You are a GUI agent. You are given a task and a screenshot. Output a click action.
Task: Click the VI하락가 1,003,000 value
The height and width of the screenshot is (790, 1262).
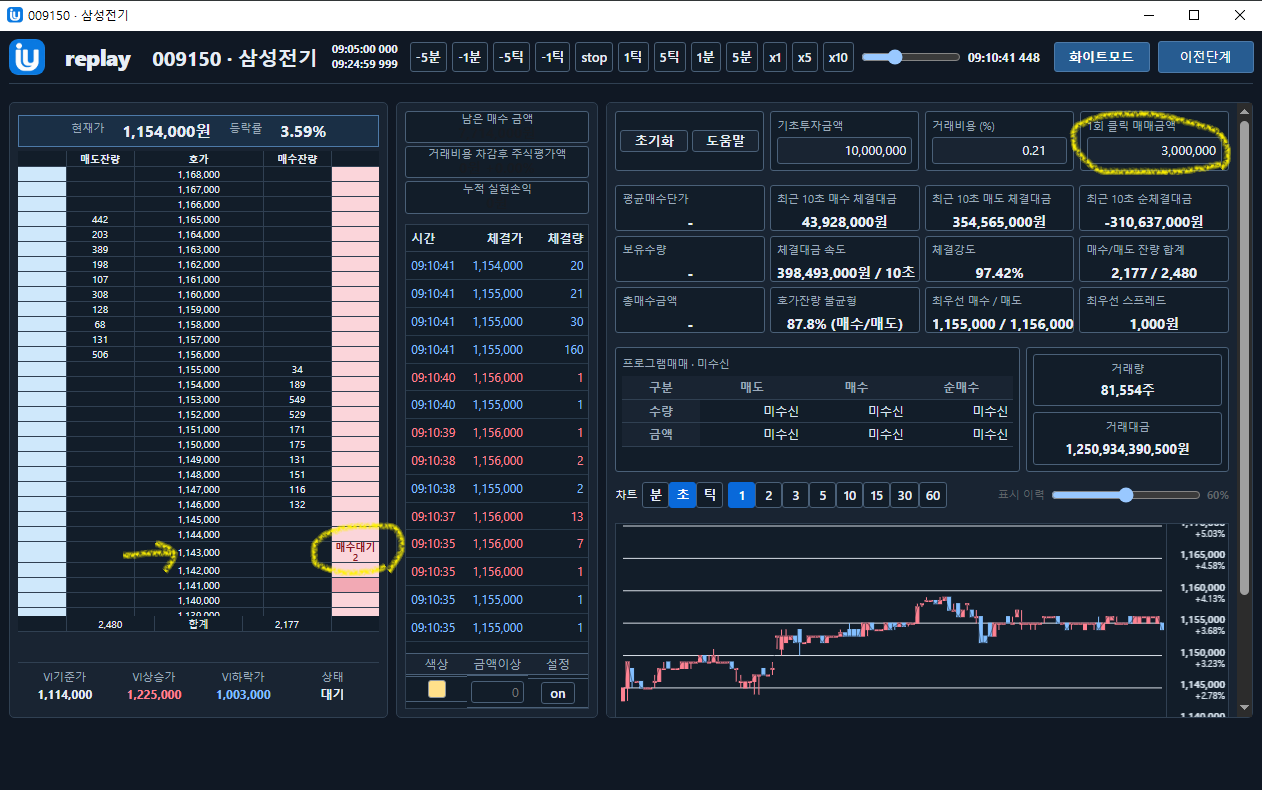pos(243,695)
